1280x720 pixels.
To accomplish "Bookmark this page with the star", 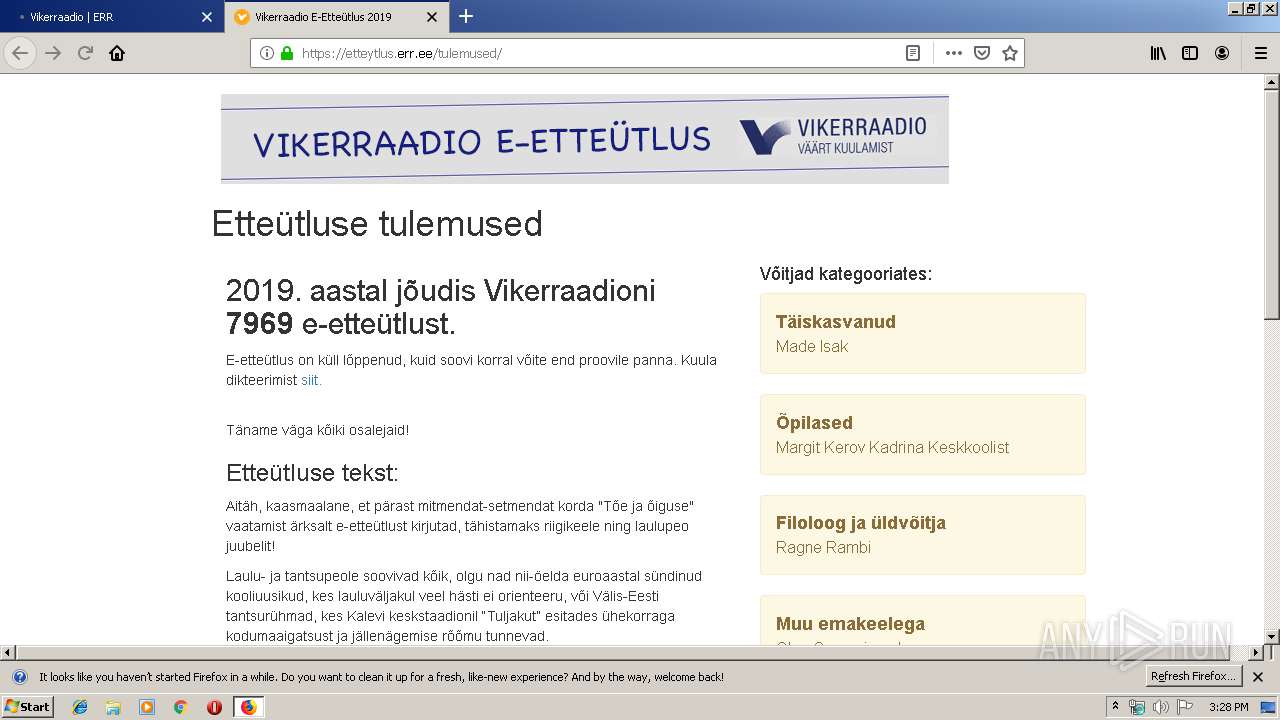I will 1010,53.
